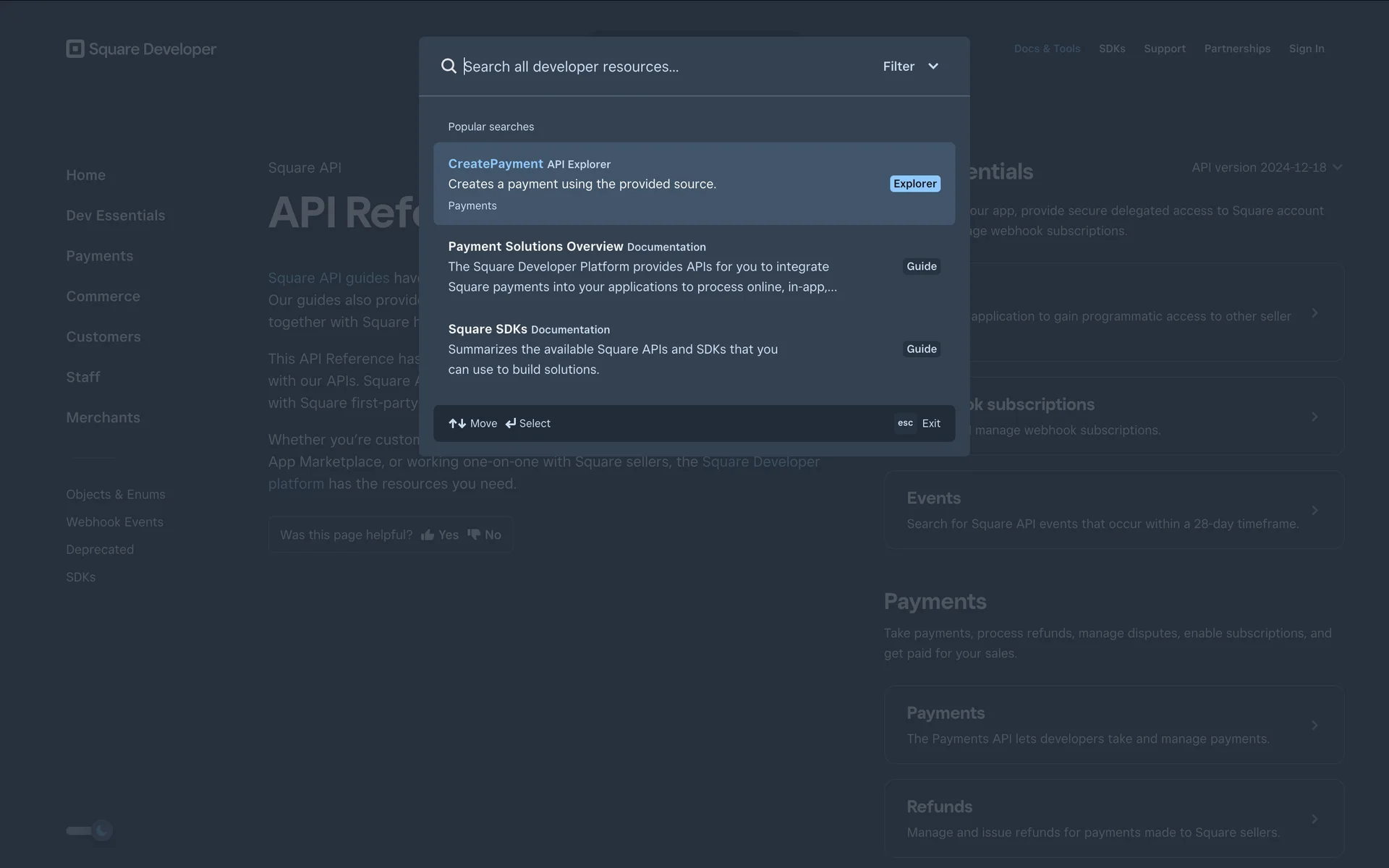Click the thumbs down No icon
The image size is (1389, 868).
coord(474,535)
